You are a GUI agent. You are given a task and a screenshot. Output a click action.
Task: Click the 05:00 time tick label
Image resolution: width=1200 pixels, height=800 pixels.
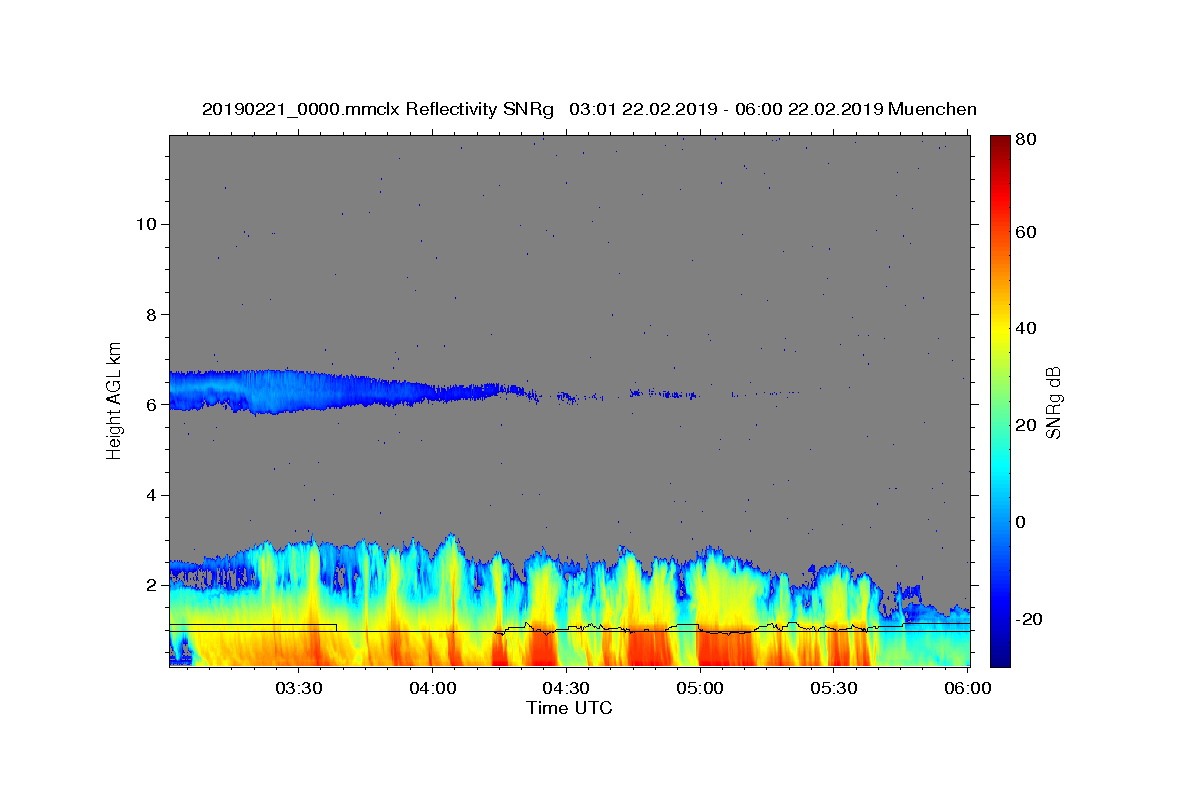point(700,689)
